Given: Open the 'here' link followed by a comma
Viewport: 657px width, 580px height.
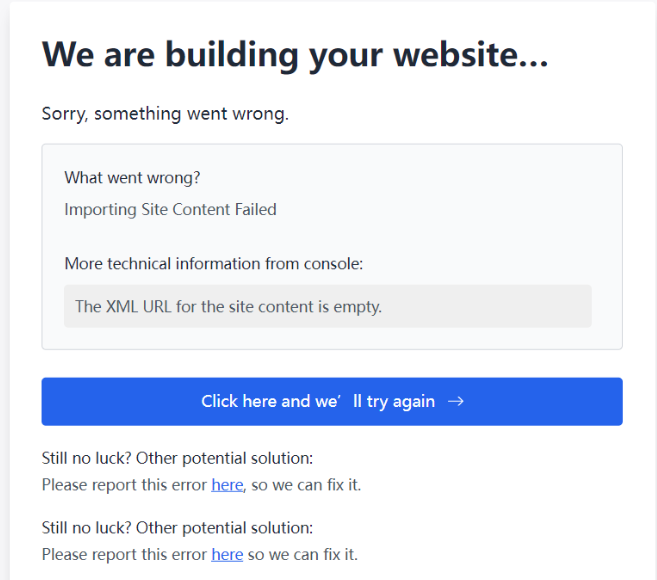Looking at the screenshot, I should [x=227, y=485].
